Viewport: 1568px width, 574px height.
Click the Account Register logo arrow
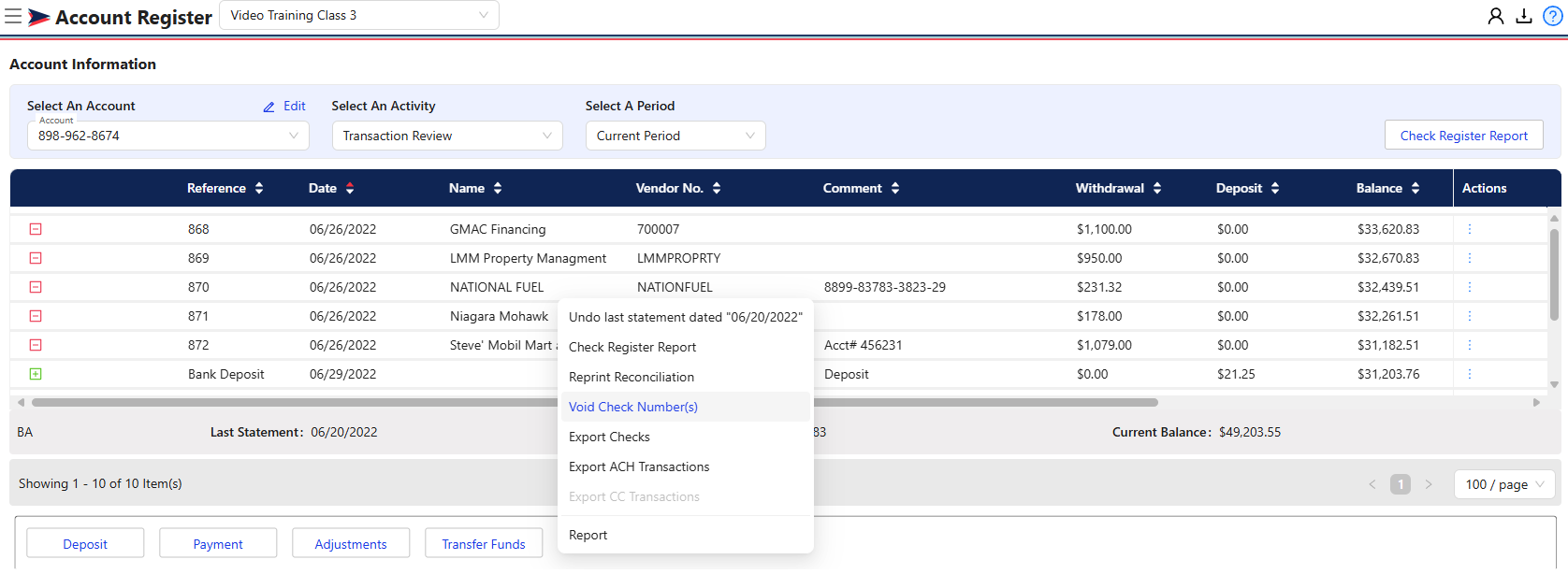click(x=38, y=17)
